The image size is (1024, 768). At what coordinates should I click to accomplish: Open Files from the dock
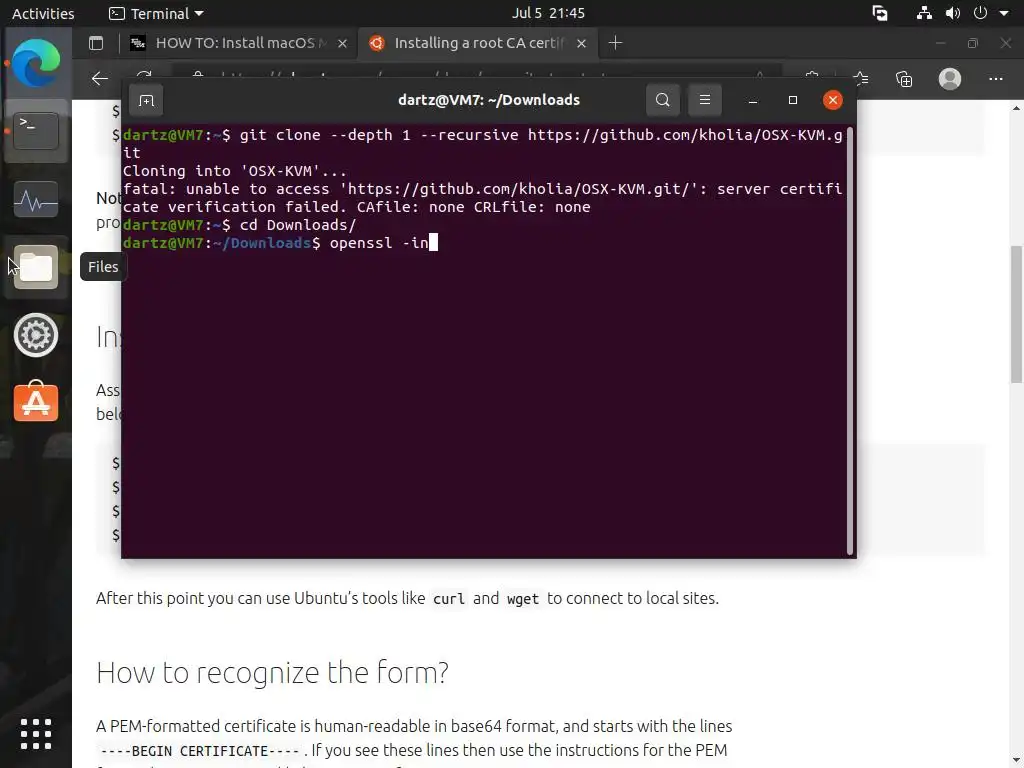click(36, 267)
